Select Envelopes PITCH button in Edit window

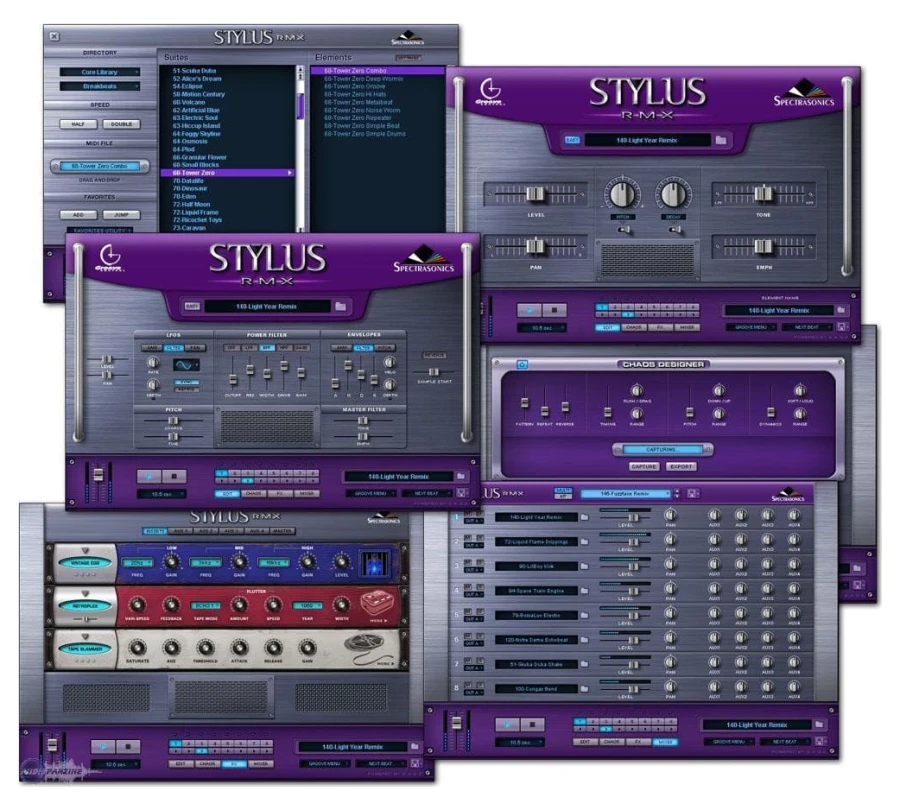(385, 348)
